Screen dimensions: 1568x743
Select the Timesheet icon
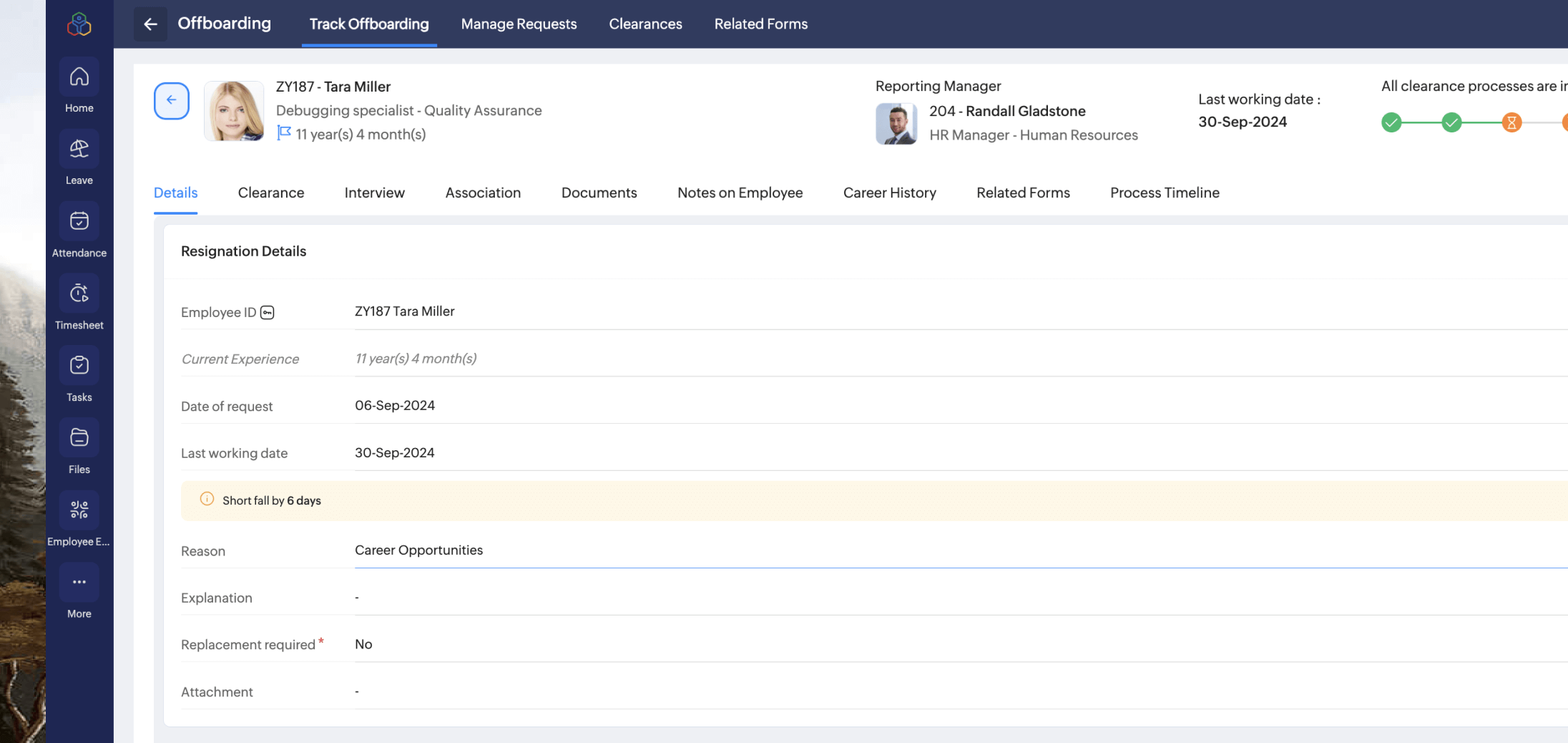(x=79, y=293)
